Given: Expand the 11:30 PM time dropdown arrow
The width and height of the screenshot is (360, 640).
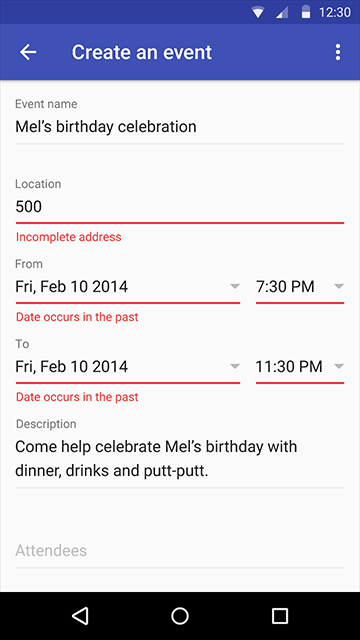Looking at the screenshot, I should (x=339, y=366).
